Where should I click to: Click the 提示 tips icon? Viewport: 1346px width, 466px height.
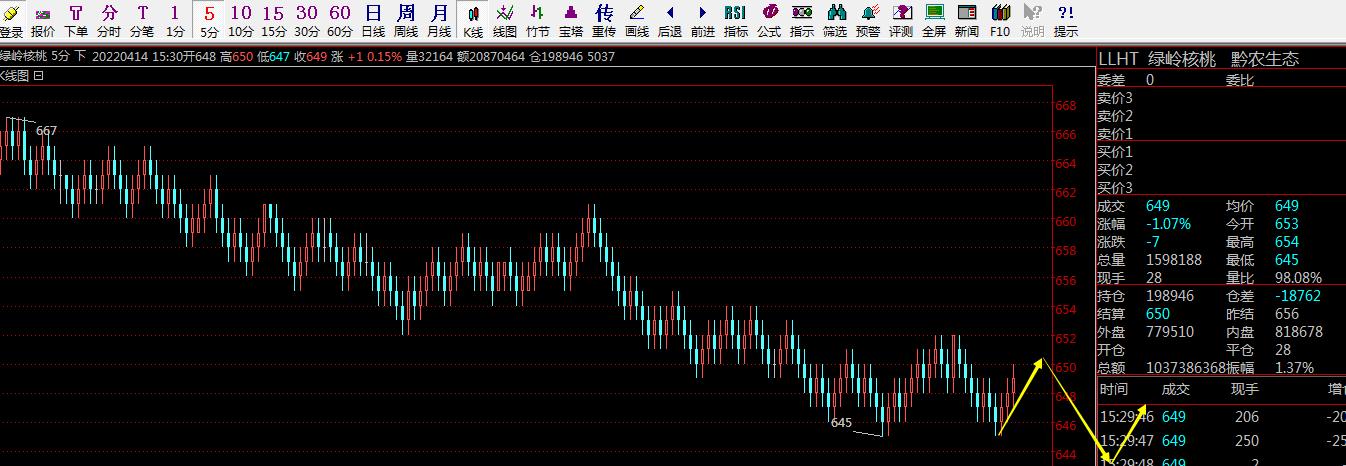(x=1066, y=20)
